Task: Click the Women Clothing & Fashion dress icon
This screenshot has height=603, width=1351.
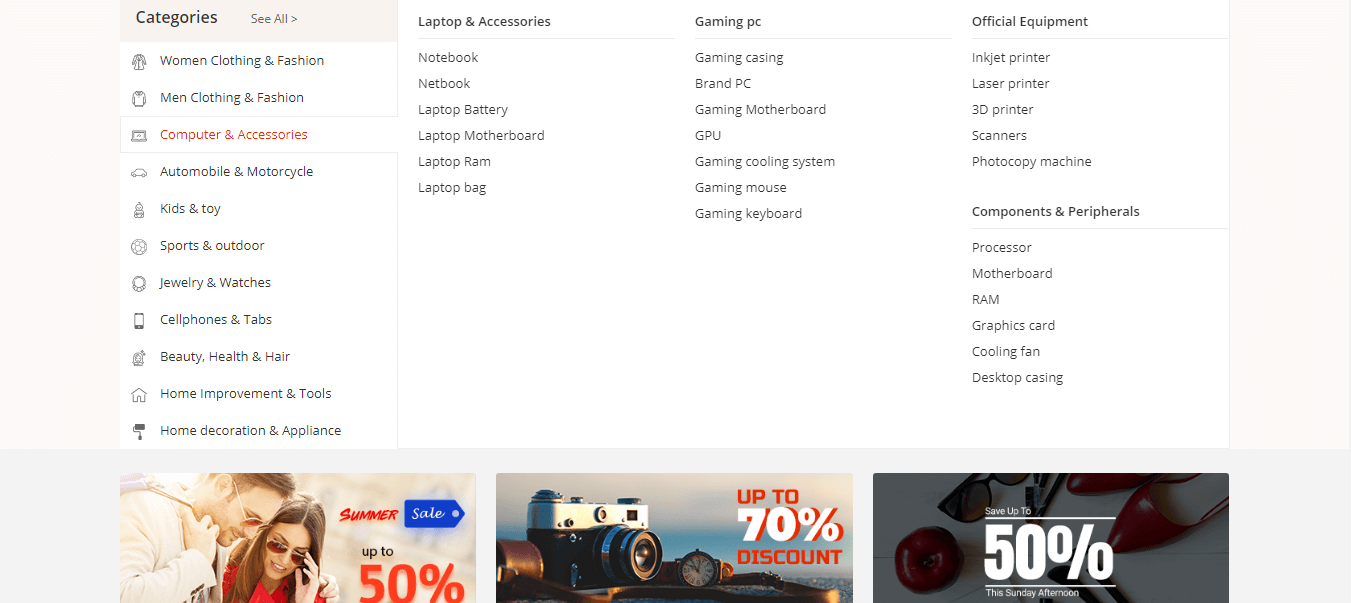Action: click(x=139, y=62)
